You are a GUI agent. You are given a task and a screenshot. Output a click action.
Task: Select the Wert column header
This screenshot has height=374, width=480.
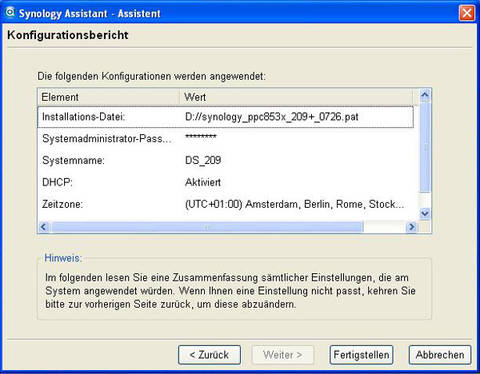(x=296, y=97)
